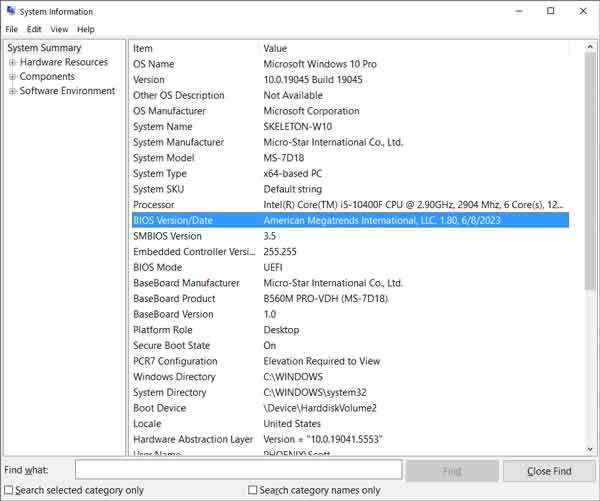
Task: Select the Windows Directory row
Action: (x=350, y=377)
